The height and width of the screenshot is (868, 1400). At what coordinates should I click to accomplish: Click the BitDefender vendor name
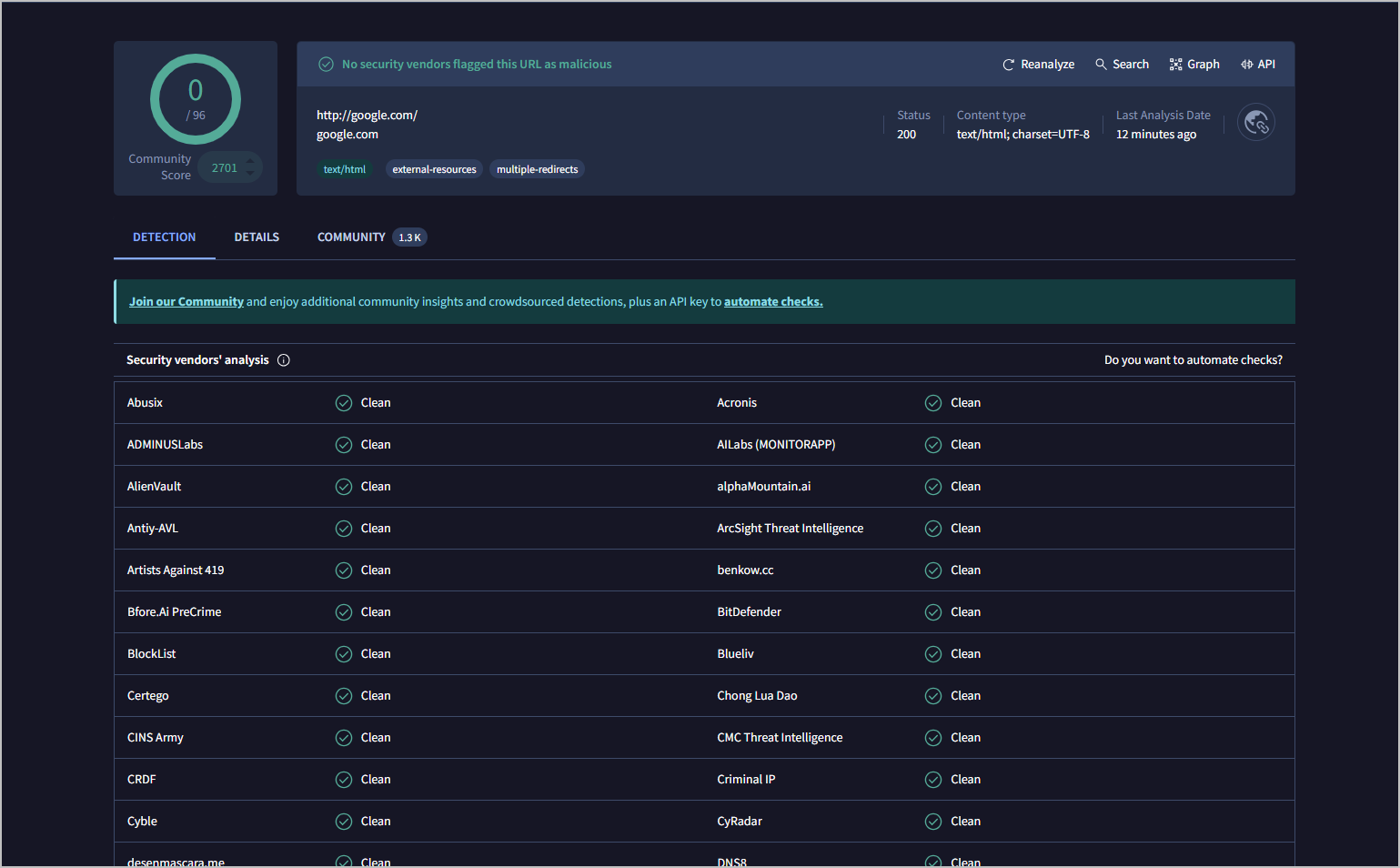749,612
